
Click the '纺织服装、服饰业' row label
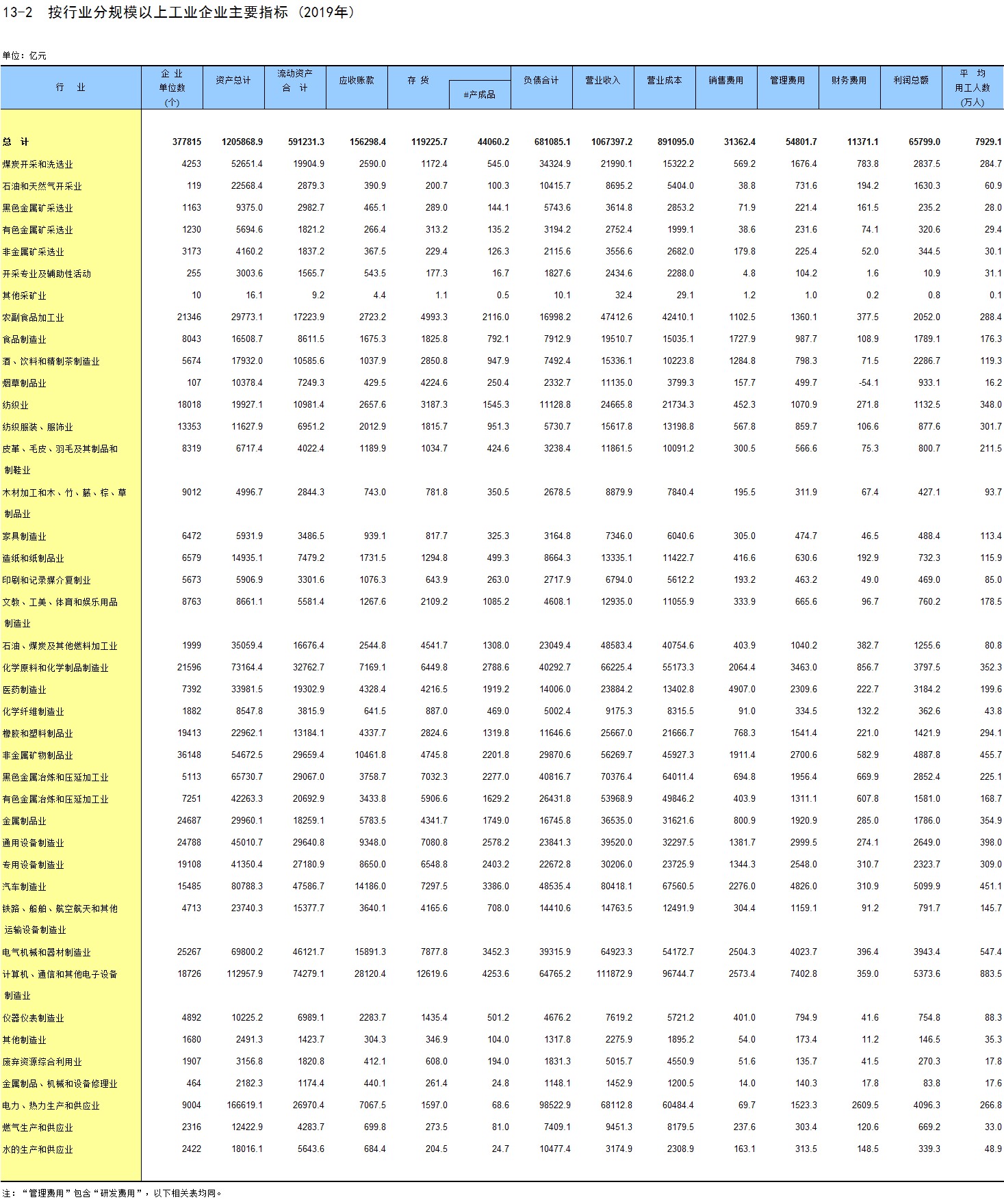point(38,427)
